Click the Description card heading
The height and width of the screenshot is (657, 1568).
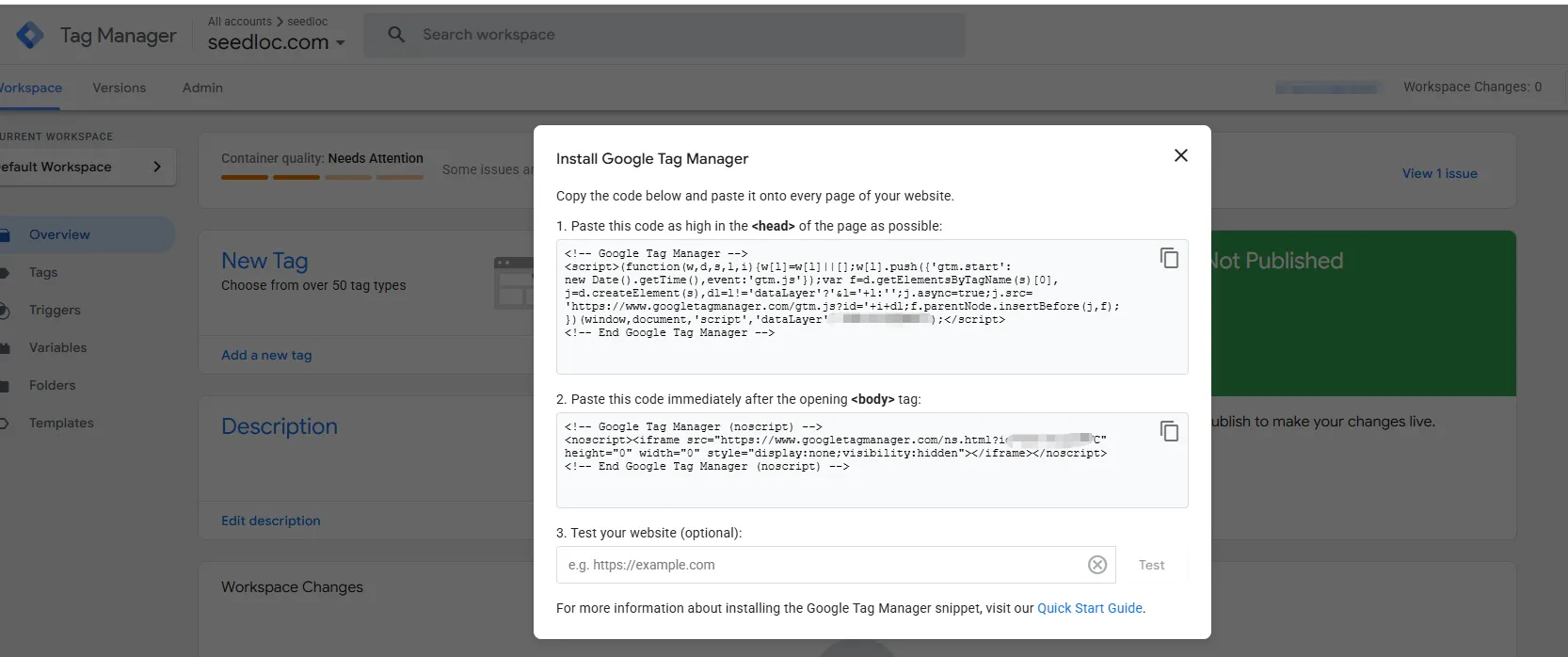(x=280, y=426)
